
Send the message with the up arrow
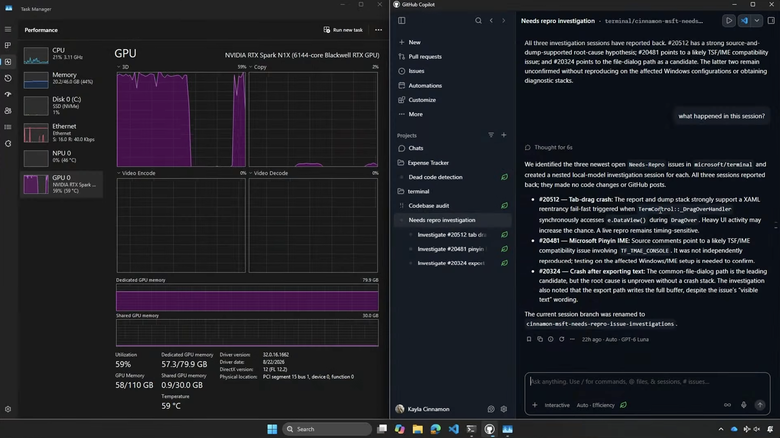click(x=760, y=405)
